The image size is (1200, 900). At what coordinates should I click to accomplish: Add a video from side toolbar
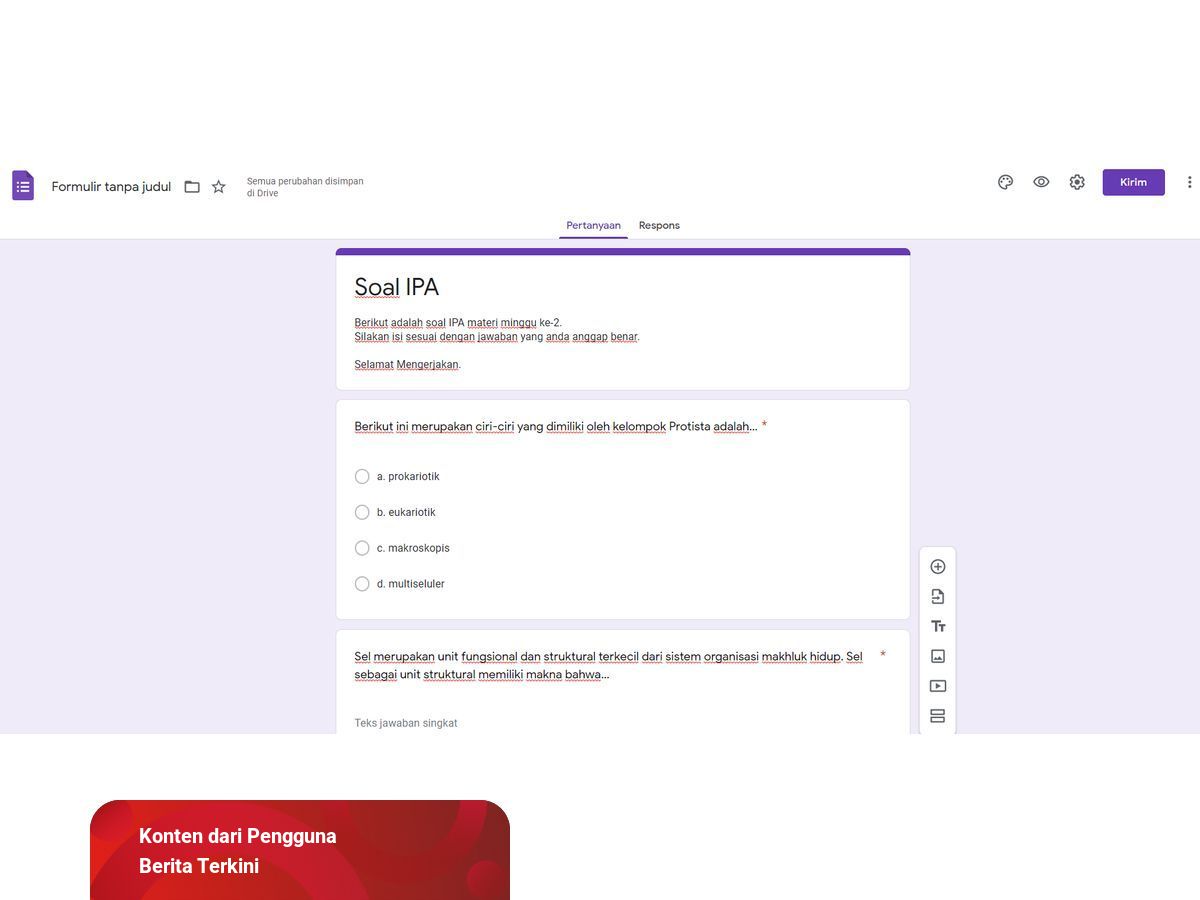click(x=937, y=687)
